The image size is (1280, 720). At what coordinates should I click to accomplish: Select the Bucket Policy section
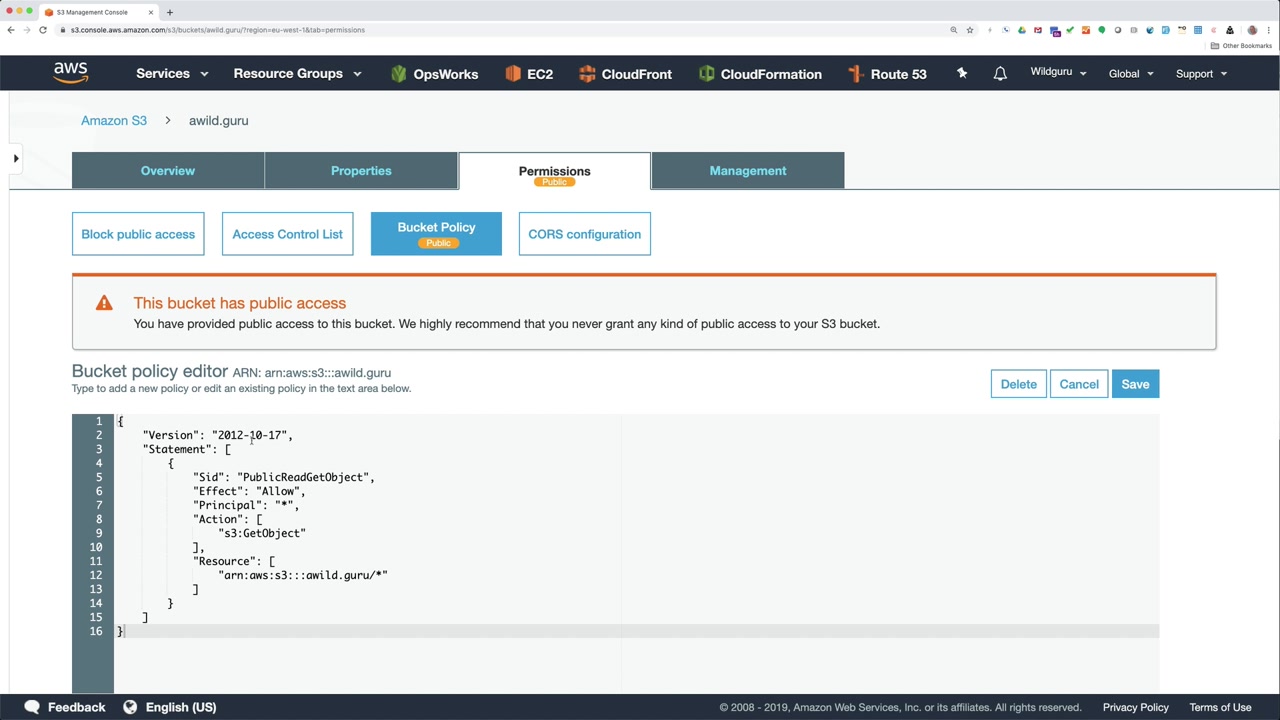(x=436, y=234)
